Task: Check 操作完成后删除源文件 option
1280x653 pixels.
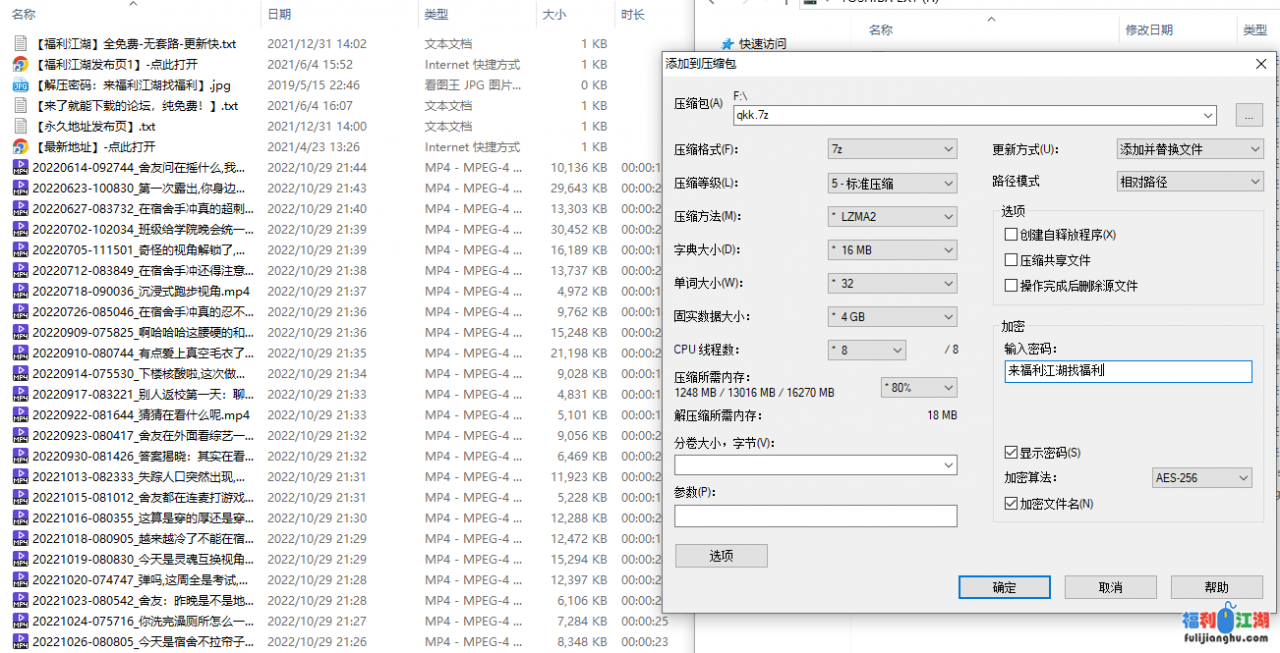Action: pyautogui.click(x=1011, y=286)
